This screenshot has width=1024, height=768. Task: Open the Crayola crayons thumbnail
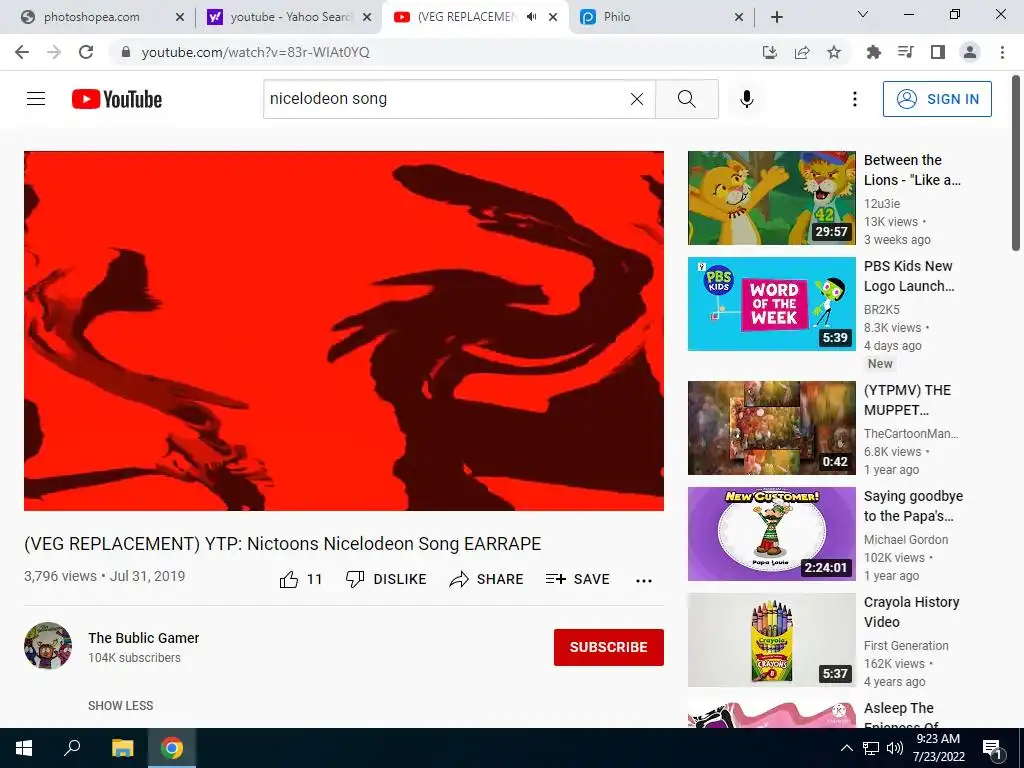point(771,639)
